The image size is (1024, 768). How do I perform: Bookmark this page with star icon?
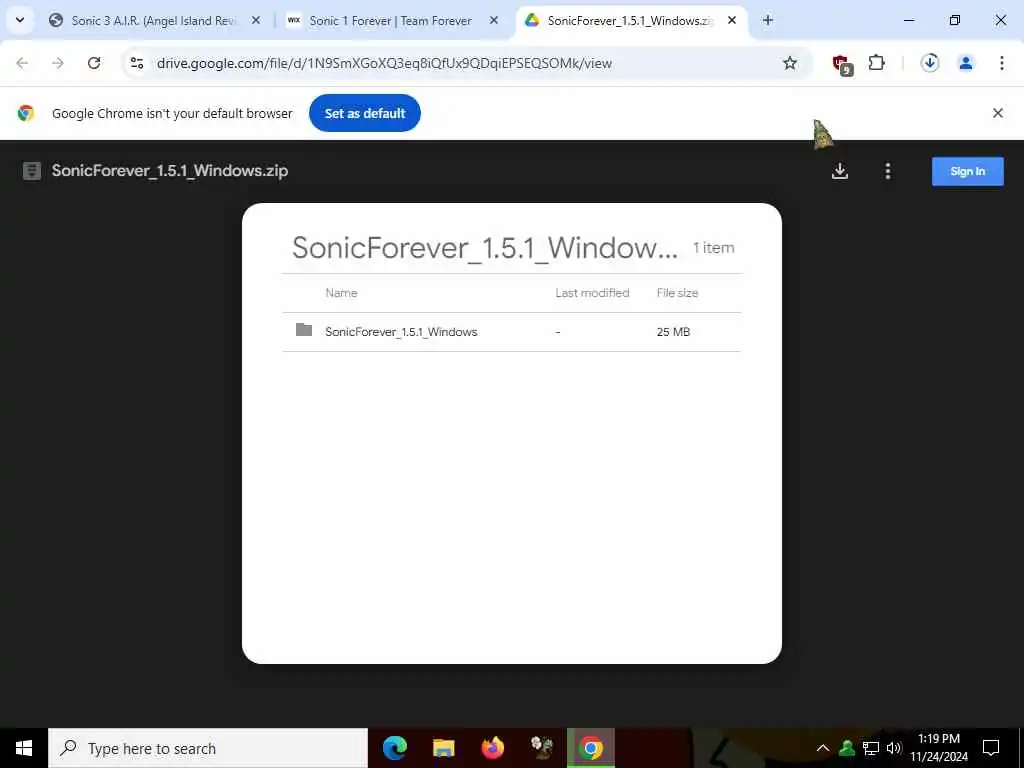(x=790, y=63)
